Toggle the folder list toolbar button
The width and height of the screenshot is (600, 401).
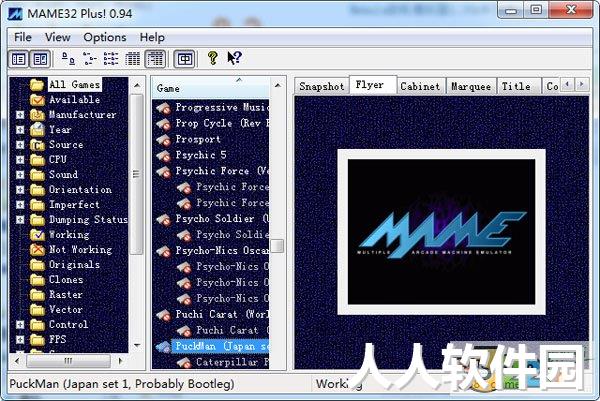[x=18, y=59]
